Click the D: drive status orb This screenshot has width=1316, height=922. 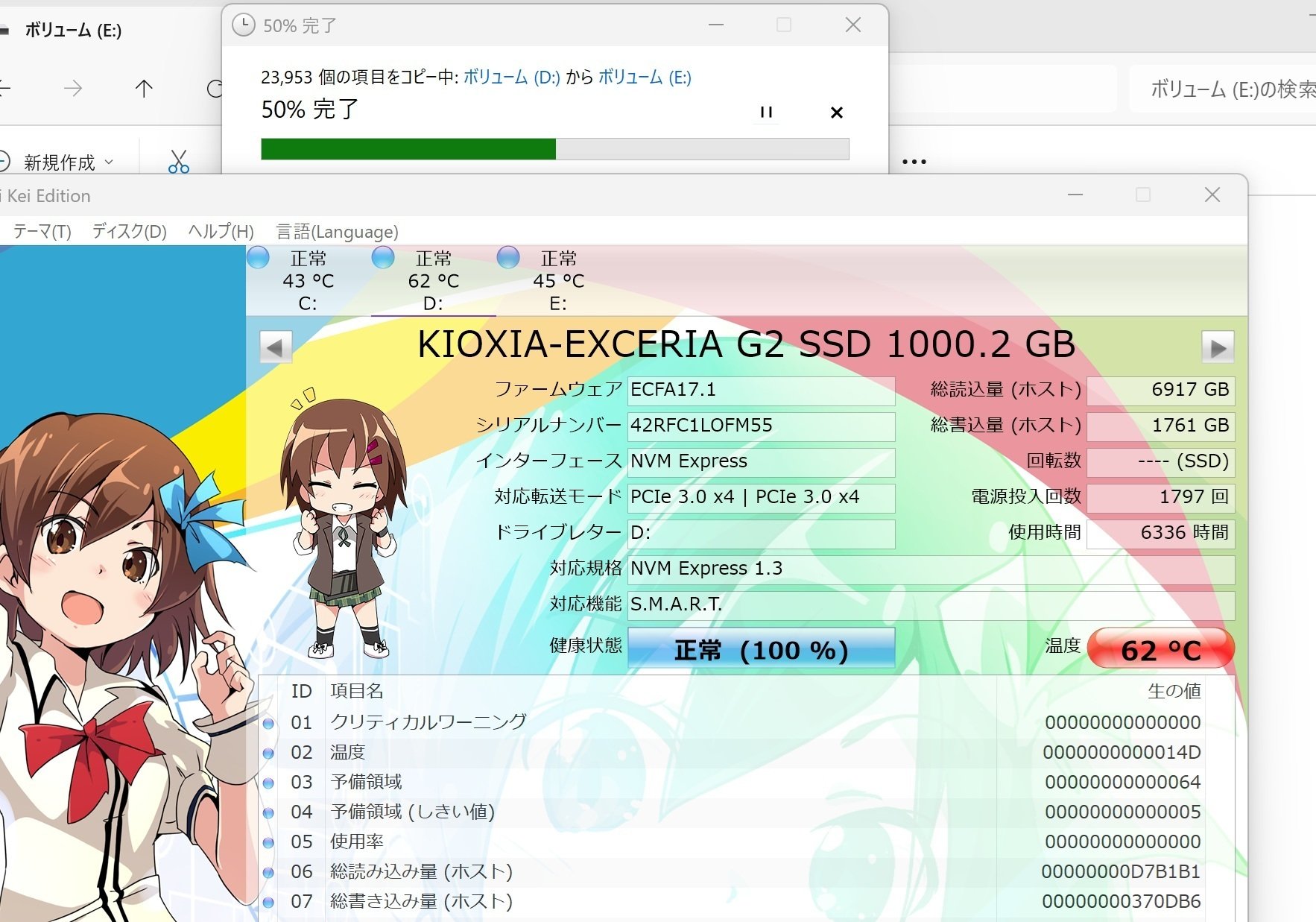(383, 257)
